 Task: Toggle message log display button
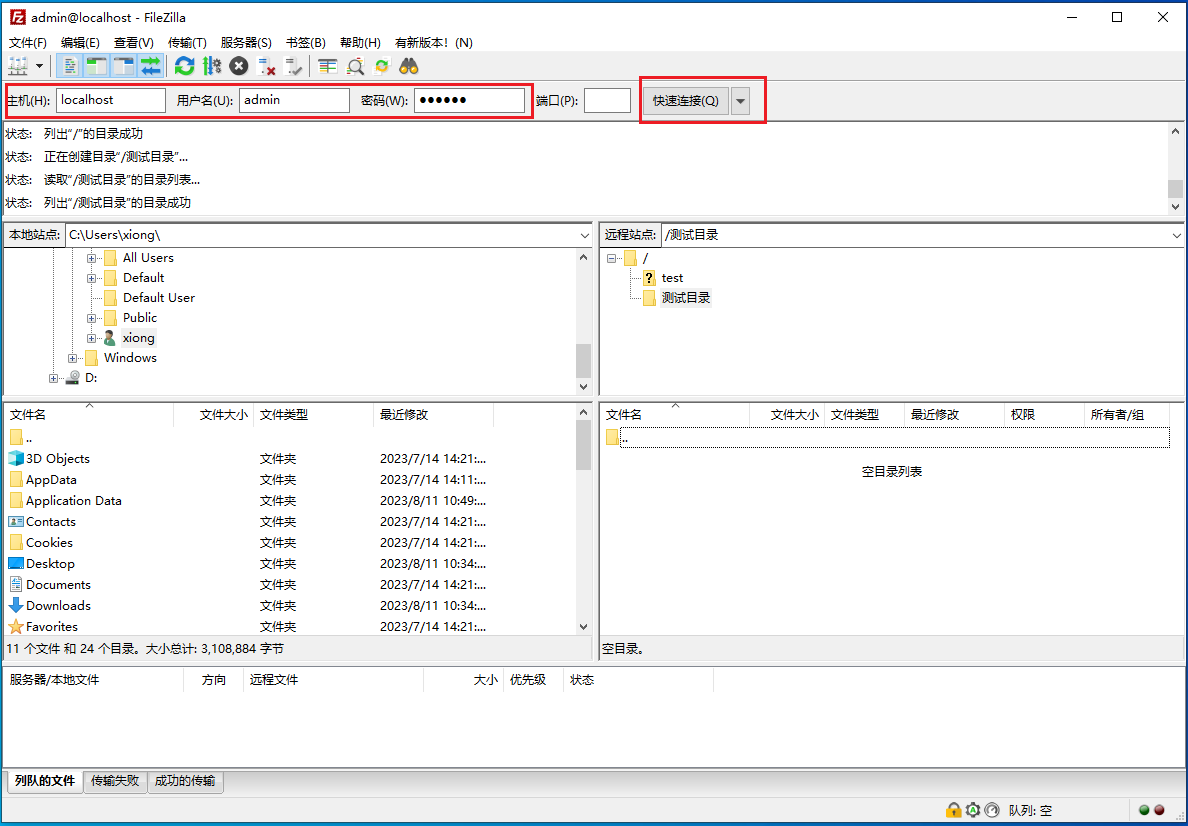[70, 66]
